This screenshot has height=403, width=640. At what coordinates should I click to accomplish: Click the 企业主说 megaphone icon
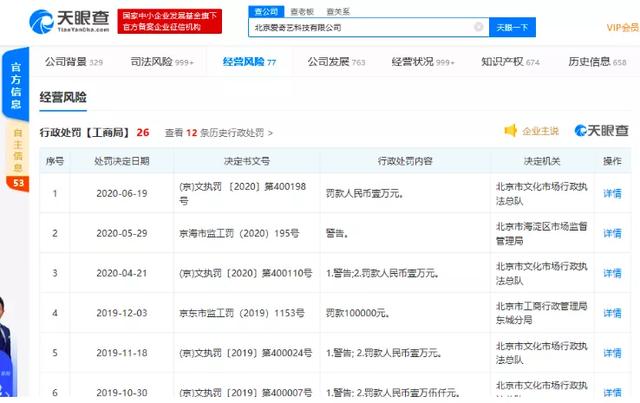[510, 131]
